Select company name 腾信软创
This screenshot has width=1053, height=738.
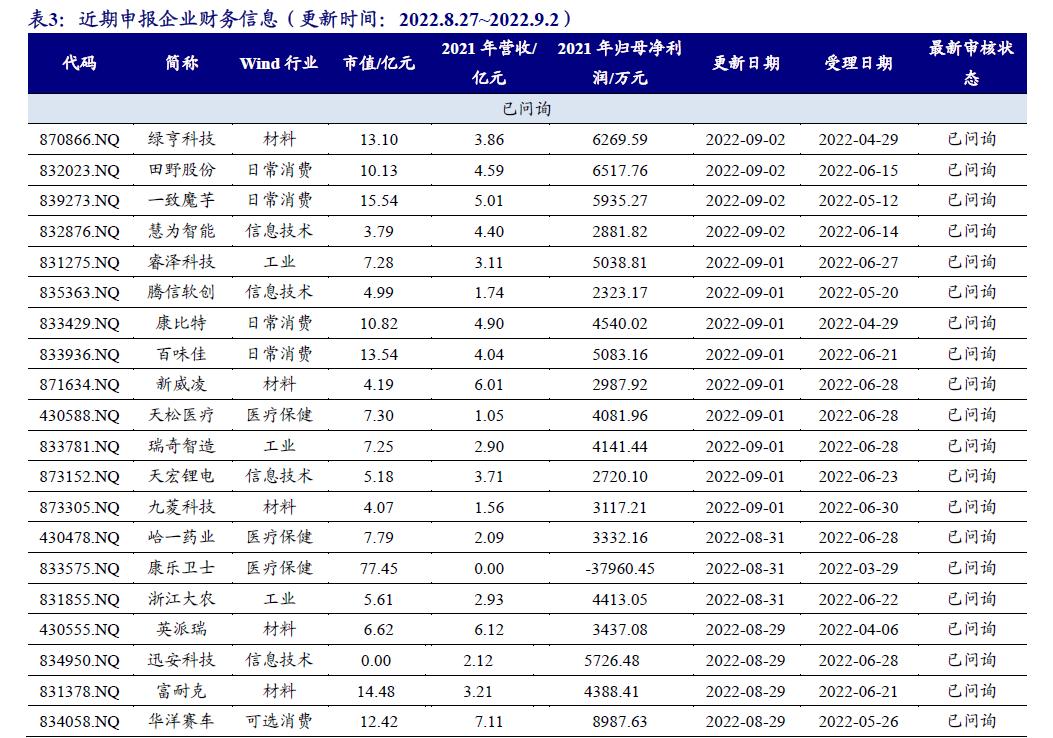tap(181, 292)
